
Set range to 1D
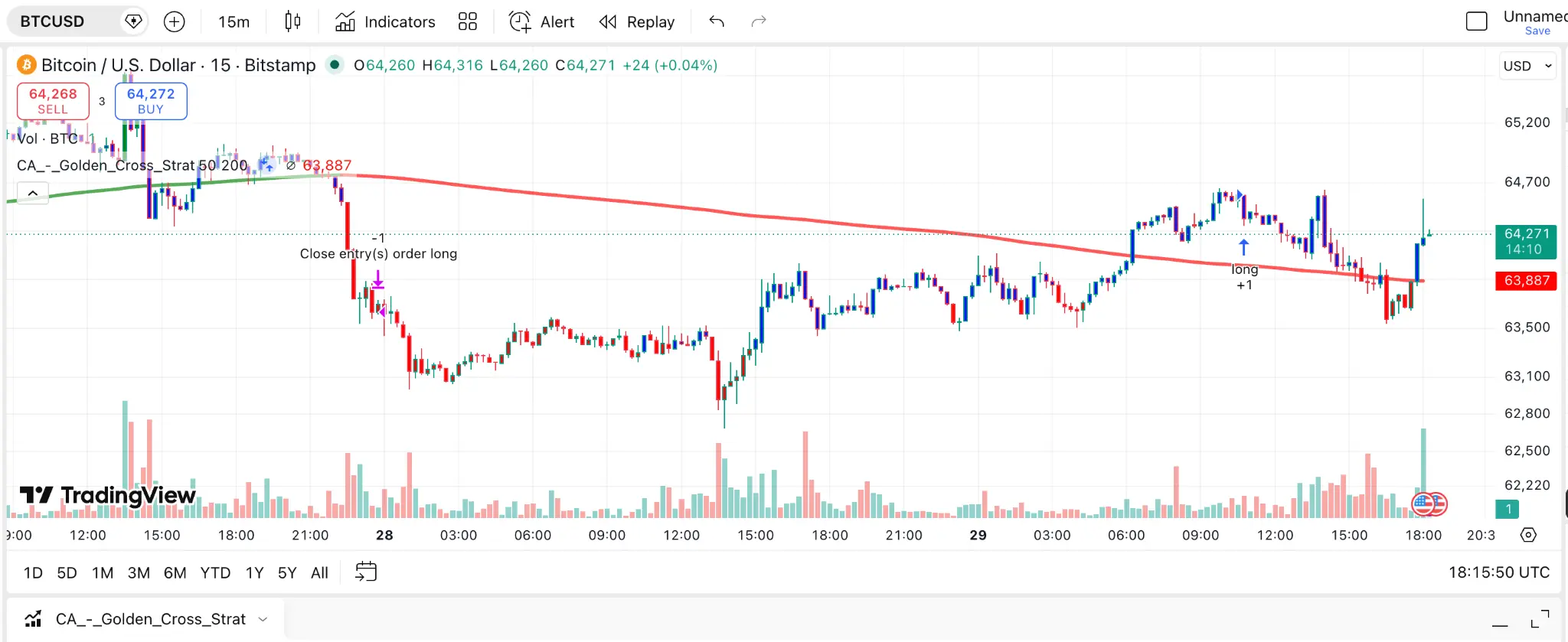point(33,572)
